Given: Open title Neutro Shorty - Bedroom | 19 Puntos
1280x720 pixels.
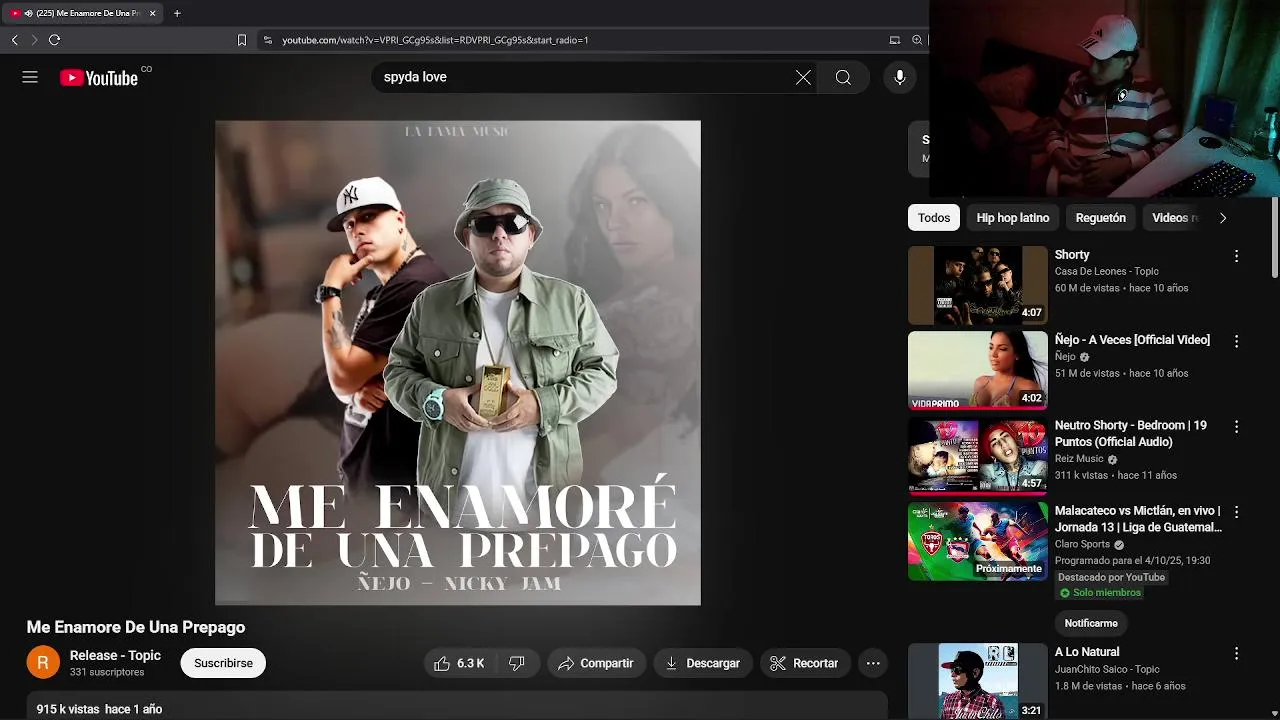Looking at the screenshot, I should pos(1131,433).
